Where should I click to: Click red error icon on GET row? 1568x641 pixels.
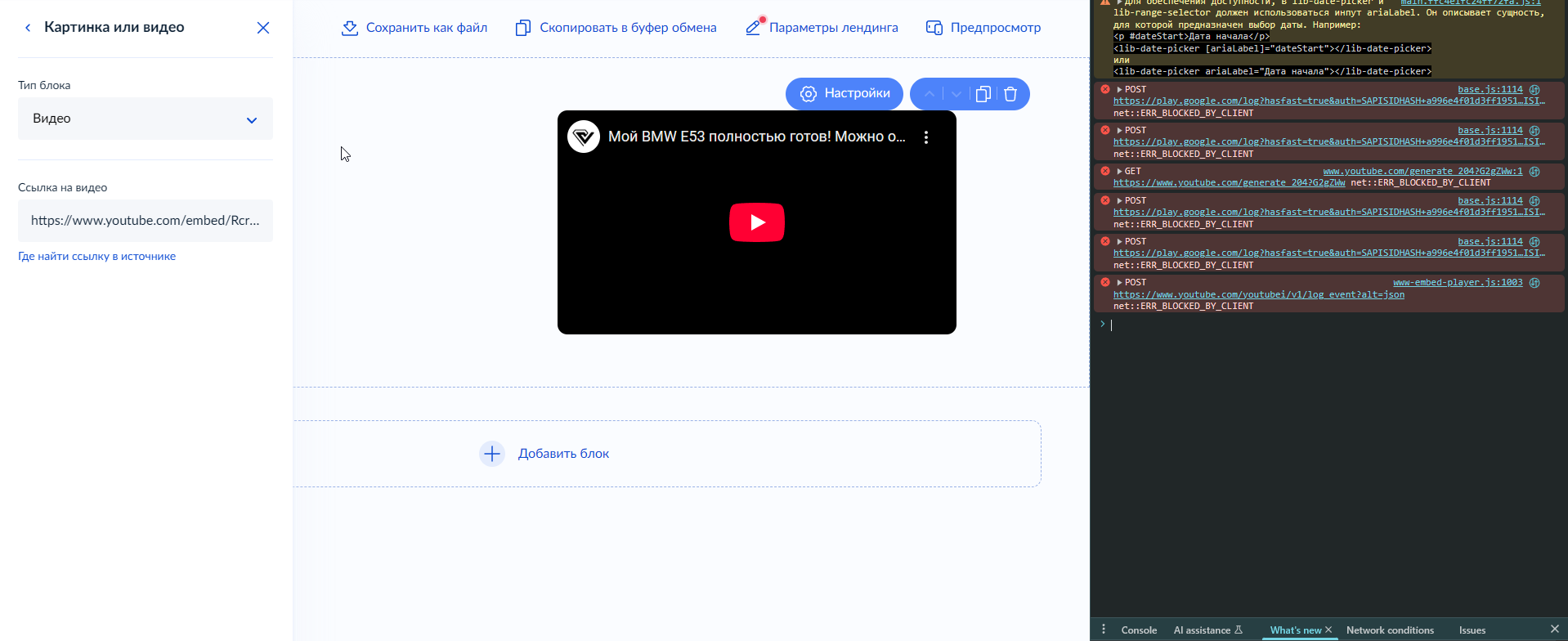pos(1105,171)
